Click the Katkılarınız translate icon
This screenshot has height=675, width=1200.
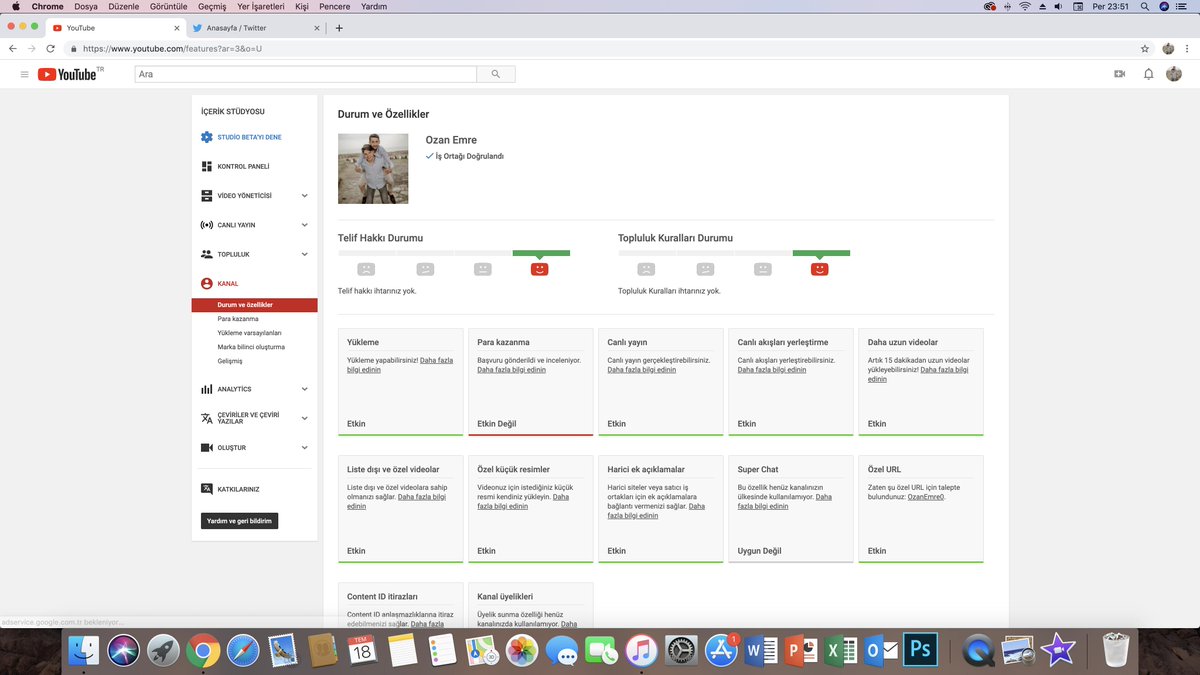[x=206, y=489]
